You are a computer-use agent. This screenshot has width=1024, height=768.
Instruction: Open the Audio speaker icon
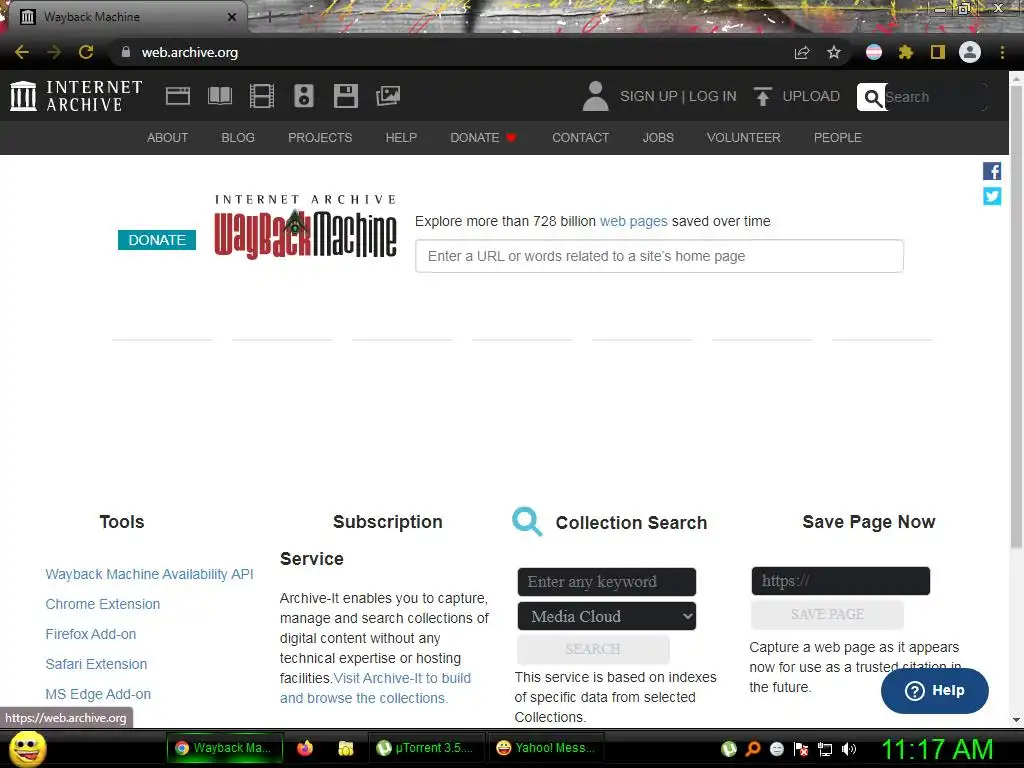(304, 96)
